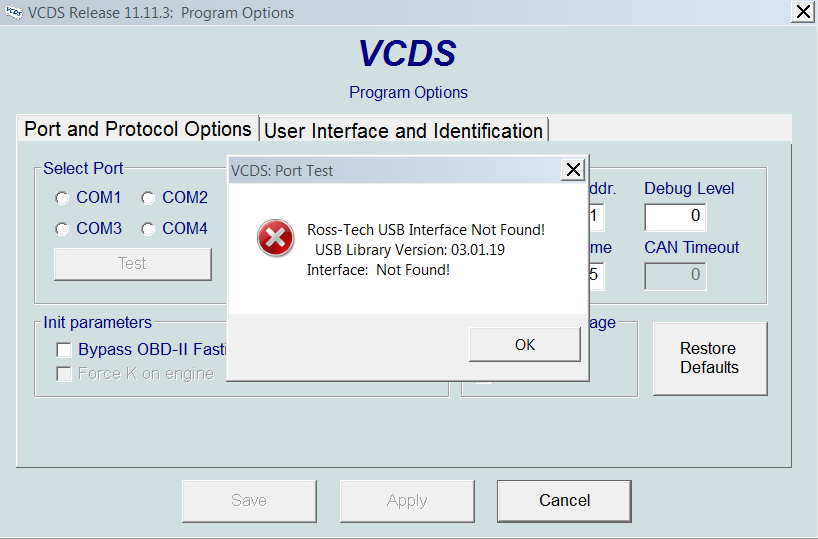Viewport: 818px width, 539px height.
Task: Switch to Port and Protocol Options tab
Action: (x=138, y=130)
